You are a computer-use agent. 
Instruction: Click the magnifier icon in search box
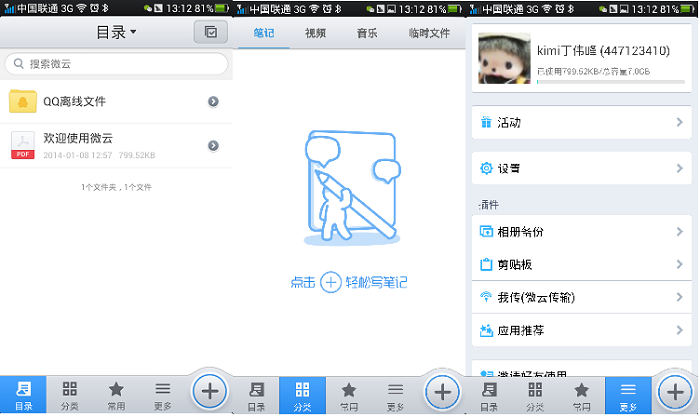[18, 63]
